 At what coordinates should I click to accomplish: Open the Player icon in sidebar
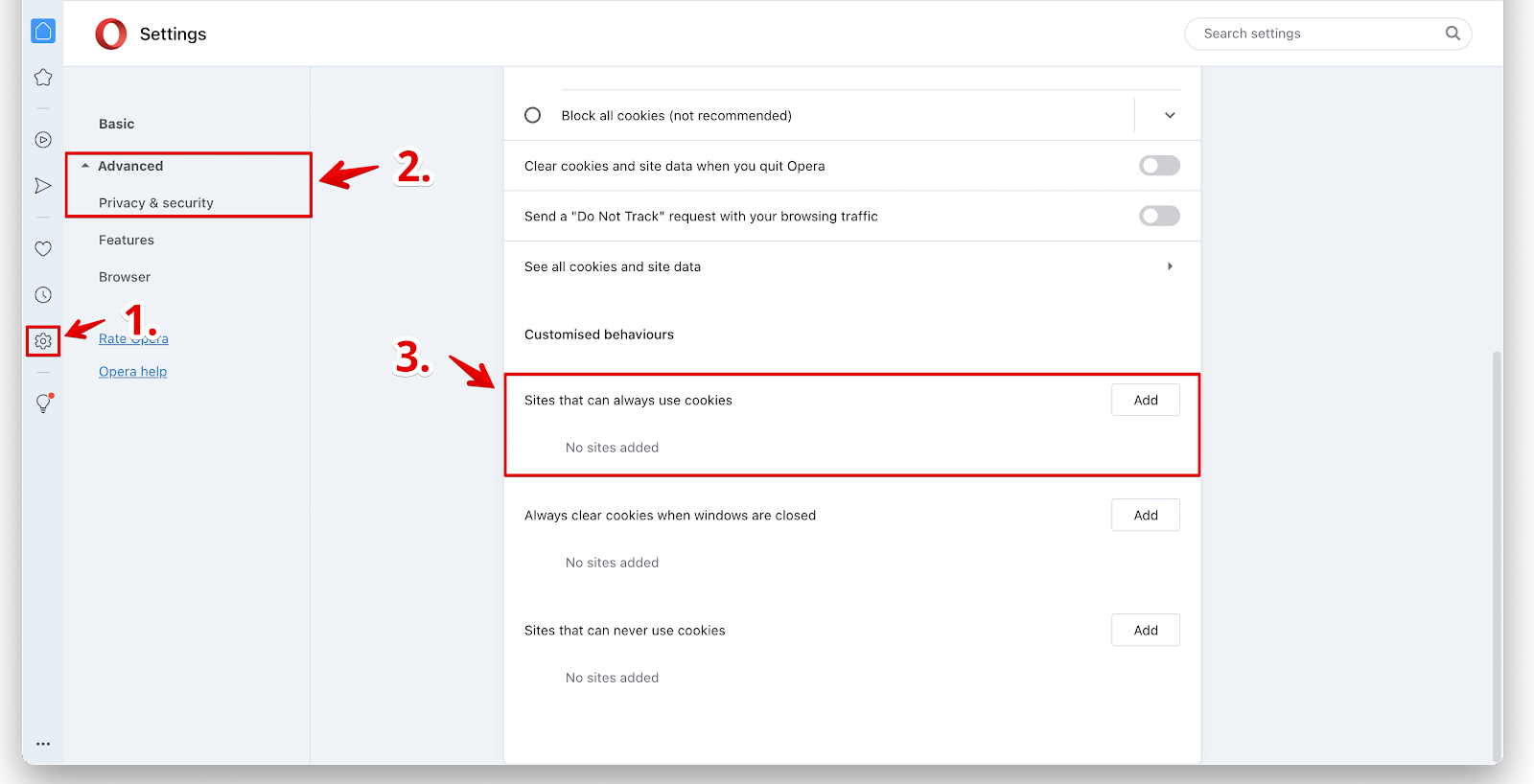[x=43, y=140]
